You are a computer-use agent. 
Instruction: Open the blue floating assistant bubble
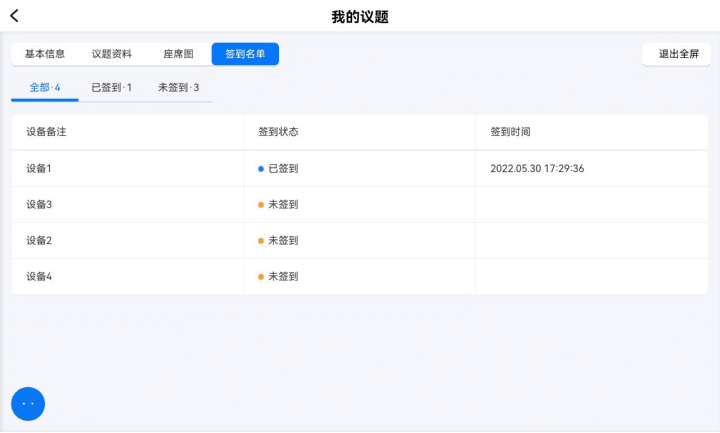click(28, 404)
